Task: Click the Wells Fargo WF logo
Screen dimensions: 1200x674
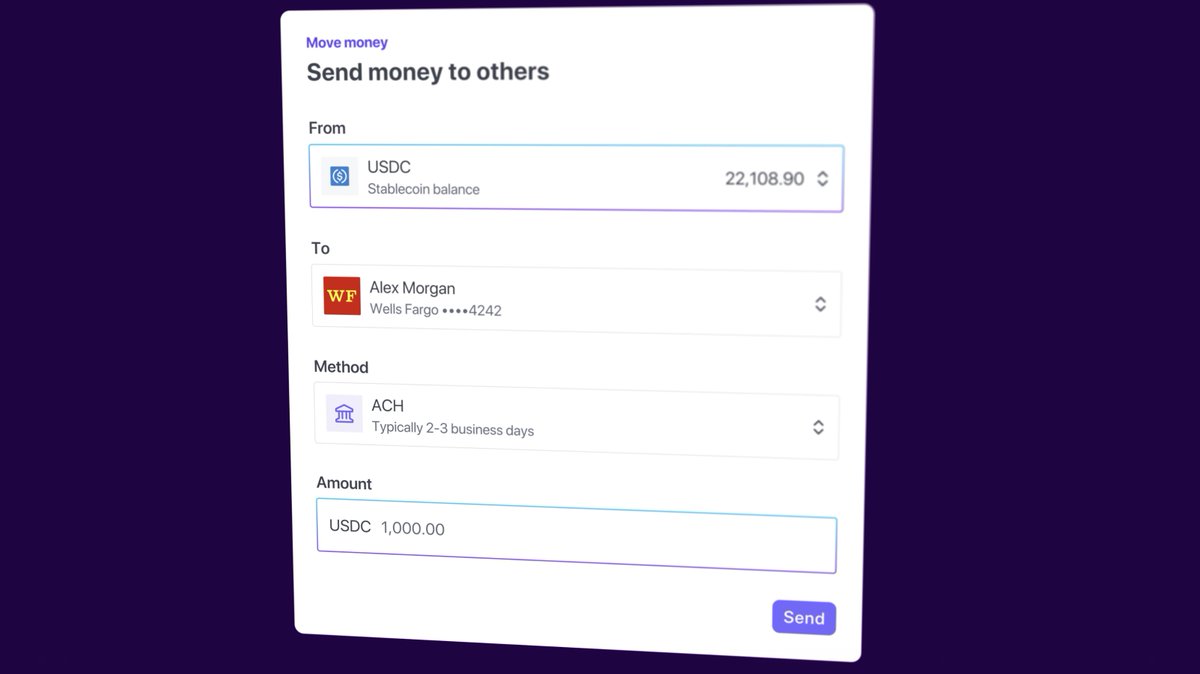Action: 342,296
